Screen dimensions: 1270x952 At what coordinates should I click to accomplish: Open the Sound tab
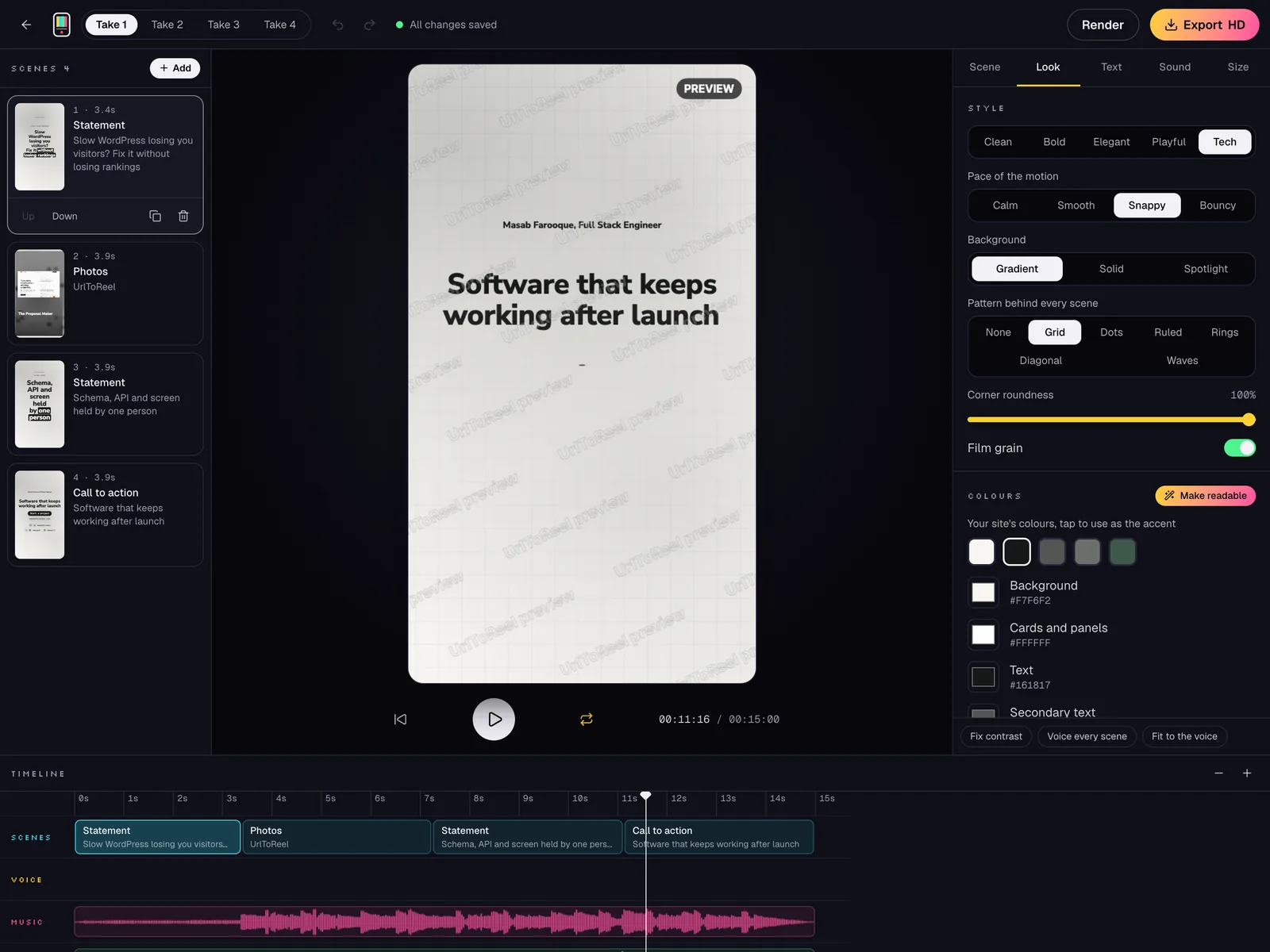click(1175, 67)
